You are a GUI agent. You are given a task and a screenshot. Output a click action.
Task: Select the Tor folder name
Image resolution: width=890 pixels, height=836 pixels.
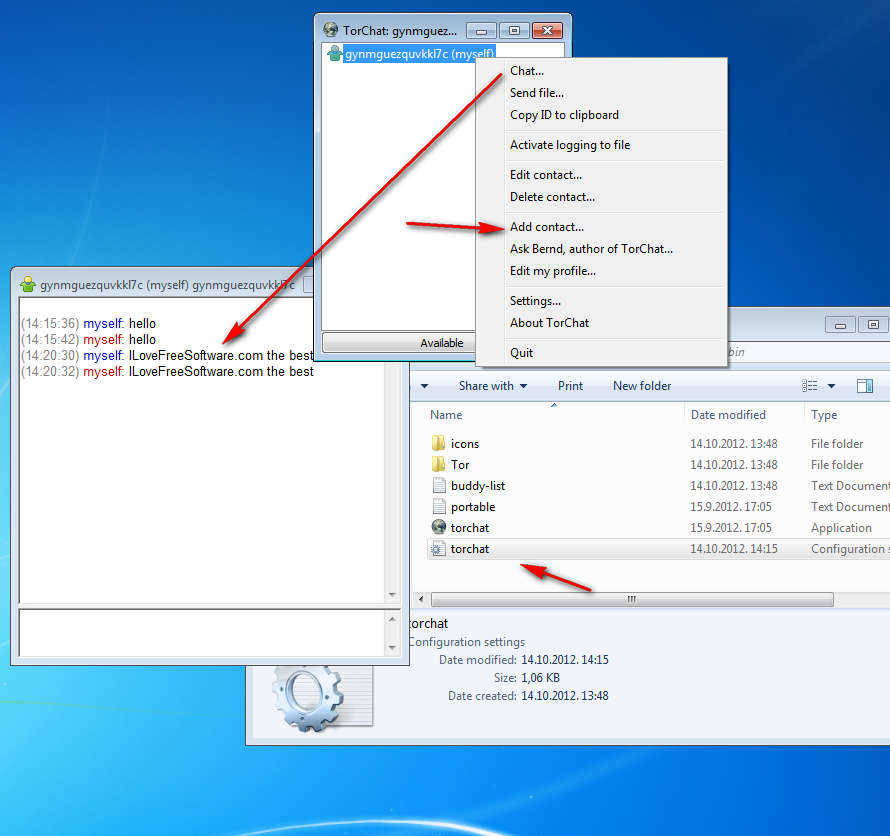(460, 465)
